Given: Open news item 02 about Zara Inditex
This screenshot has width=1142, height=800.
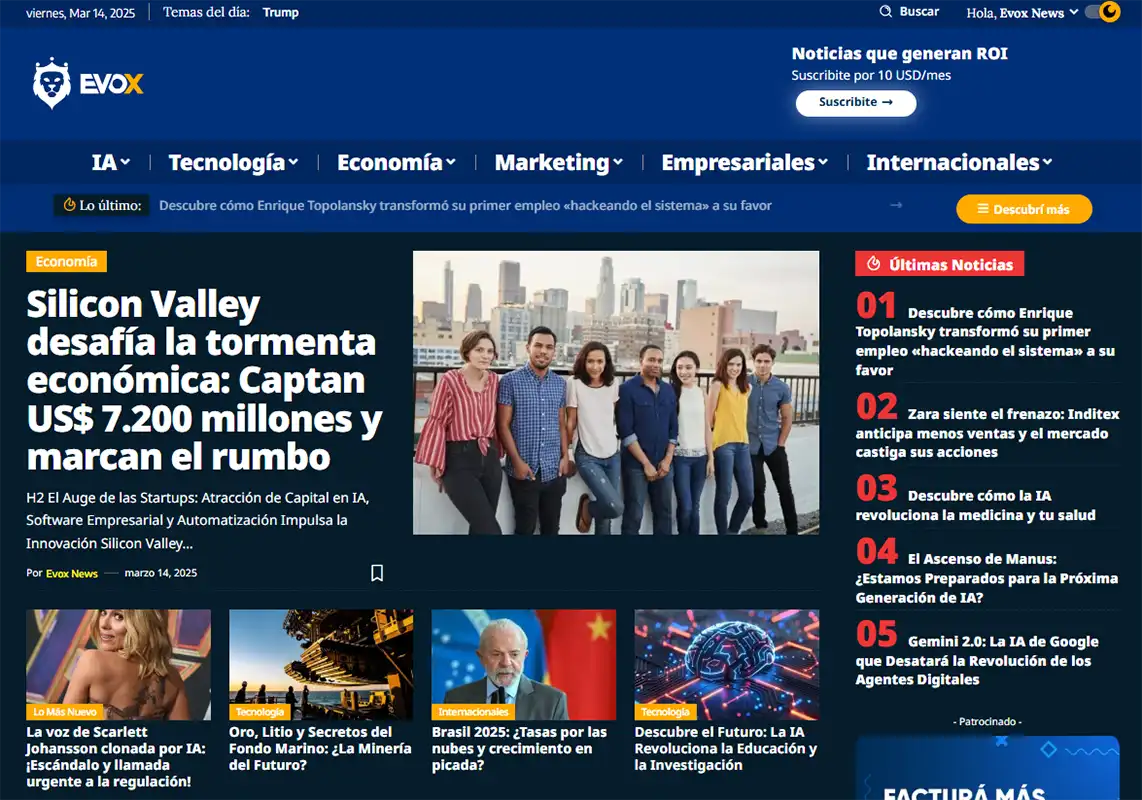Looking at the screenshot, I should tap(988, 425).
